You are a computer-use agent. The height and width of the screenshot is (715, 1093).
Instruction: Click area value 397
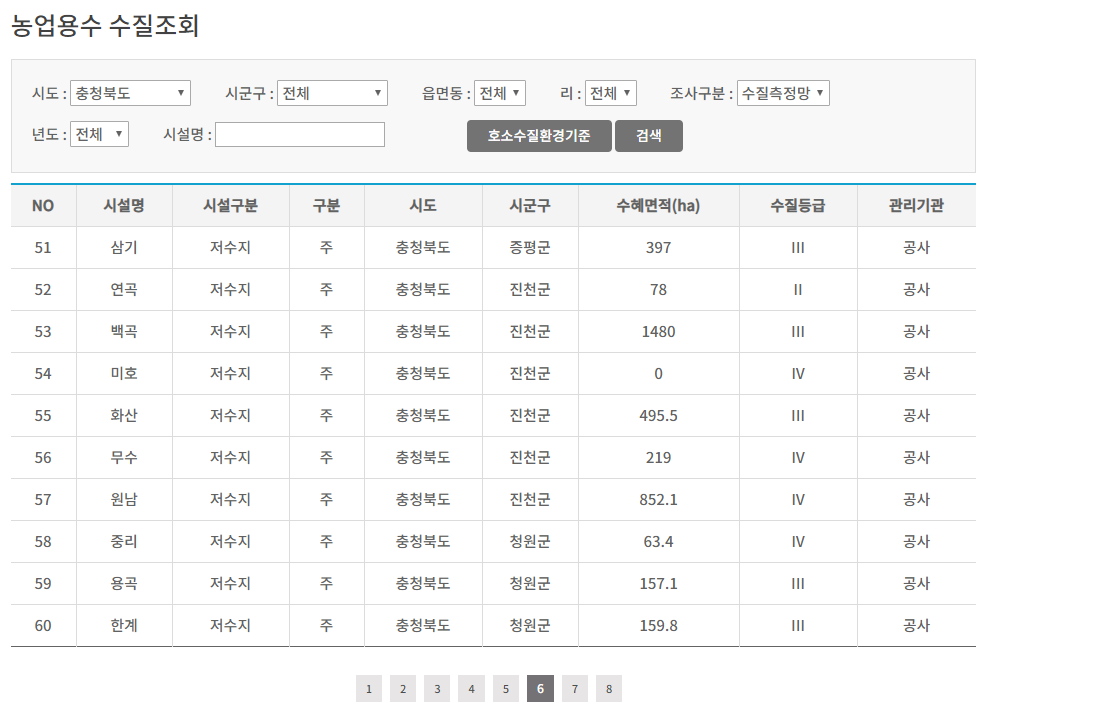point(658,247)
